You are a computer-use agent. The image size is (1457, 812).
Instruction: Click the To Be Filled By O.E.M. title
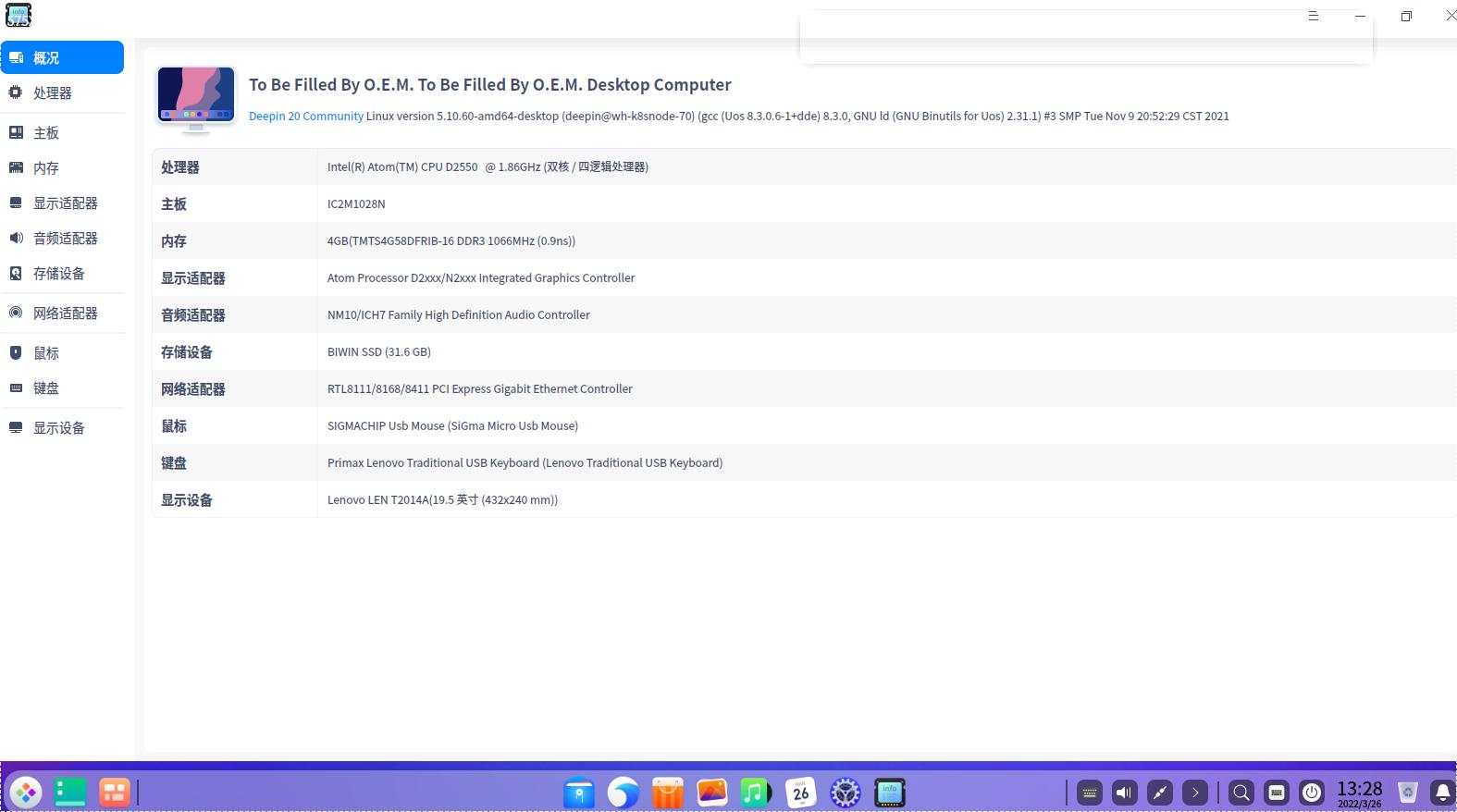pyautogui.click(x=490, y=84)
